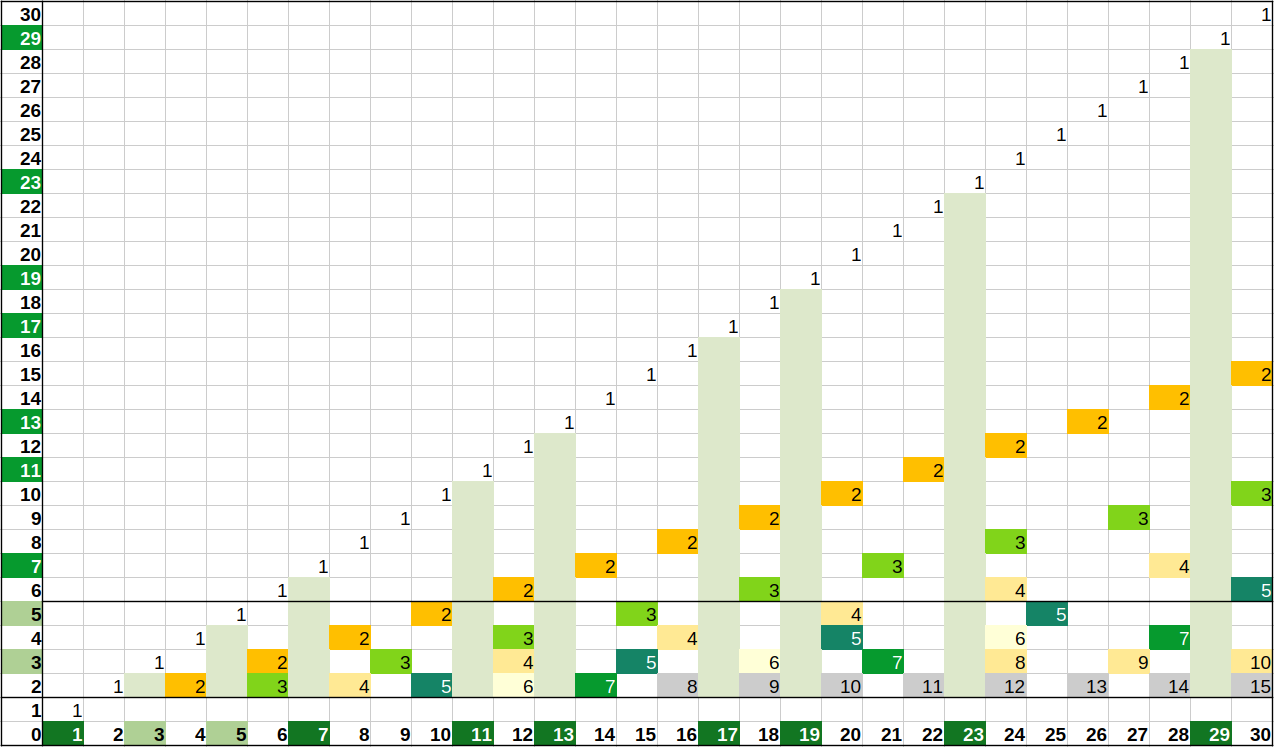Select dark green column label 11 in bottom row

coord(473,734)
